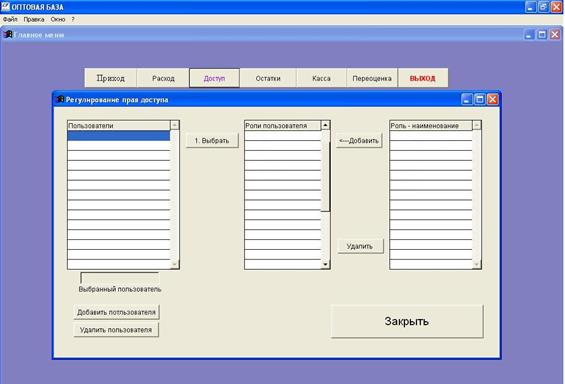
Task: Click Добавить пользователя button
Action: point(116,312)
